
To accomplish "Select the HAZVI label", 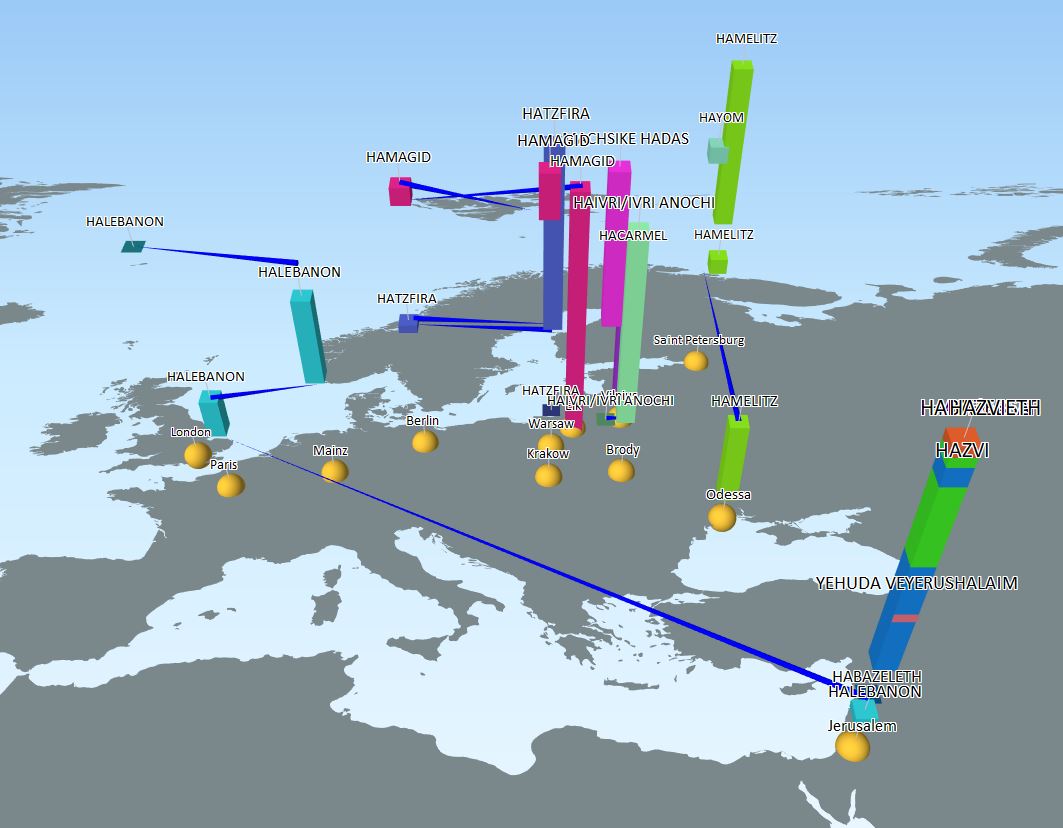I will [962, 450].
